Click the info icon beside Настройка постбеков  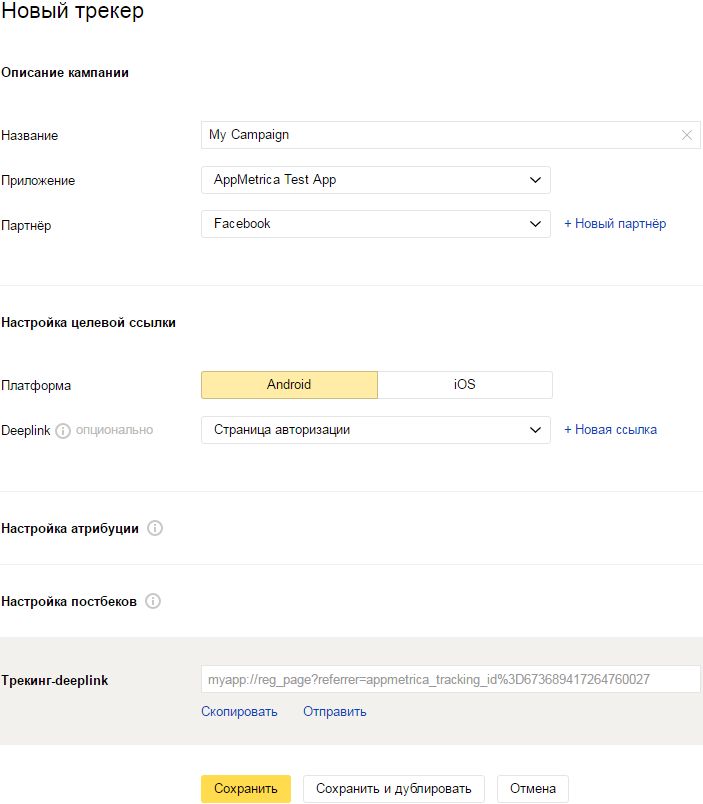(x=152, y=601)
